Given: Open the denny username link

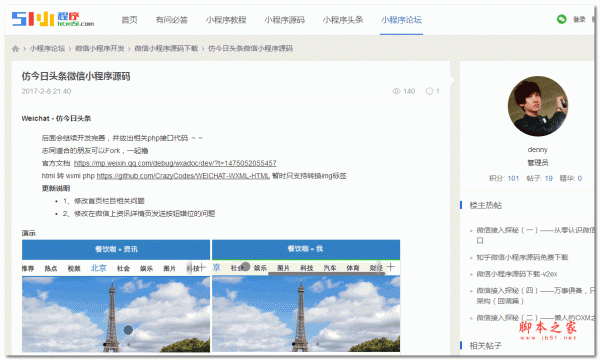Looking at the screenshot, I should tap(538, 150).
